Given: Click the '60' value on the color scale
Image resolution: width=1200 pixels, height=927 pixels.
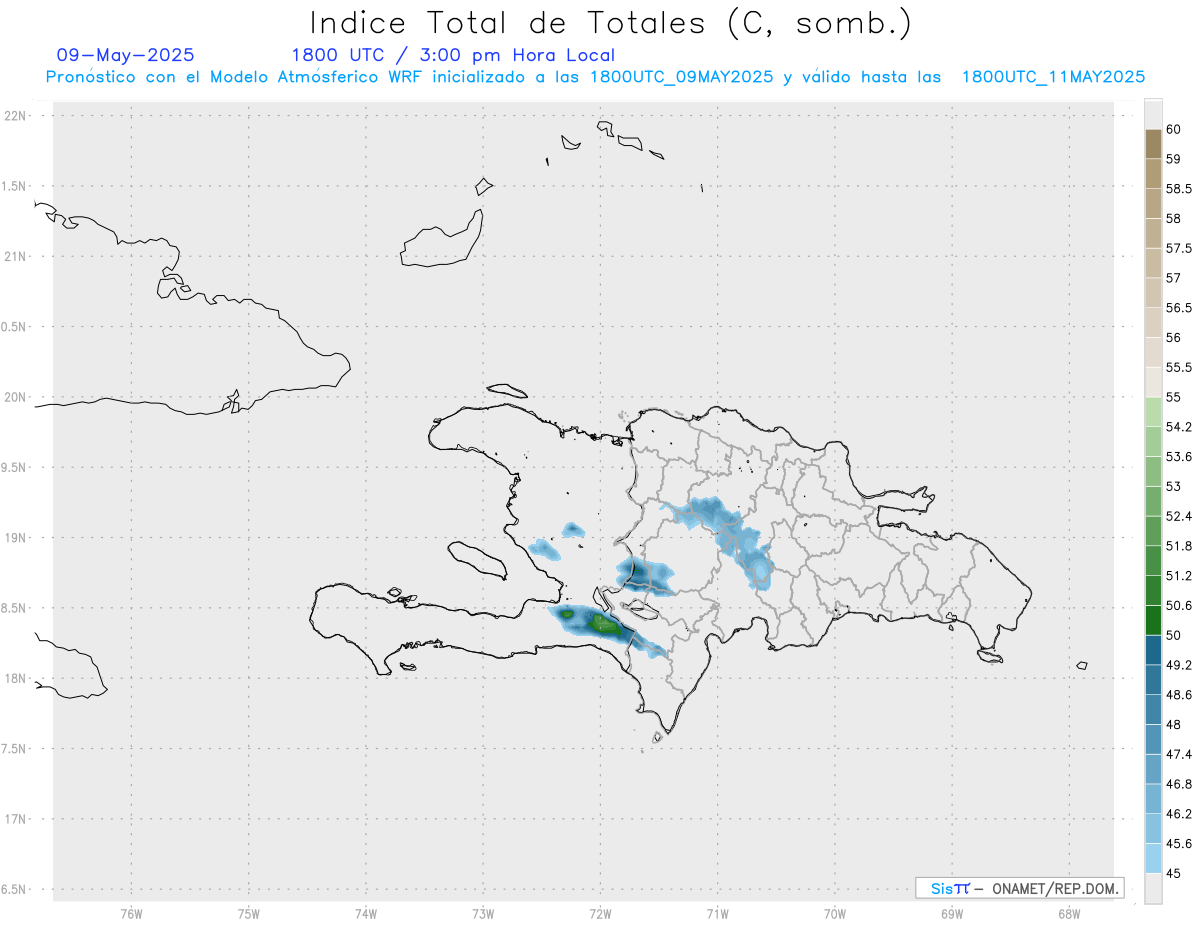Looking at the screenshot, I should [x=1173, y=129].
